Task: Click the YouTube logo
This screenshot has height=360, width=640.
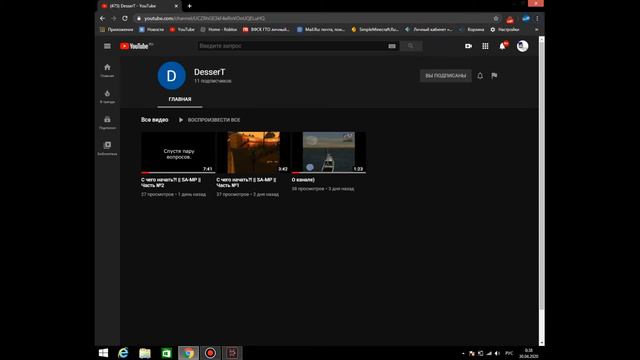Action: coord(134,46)
